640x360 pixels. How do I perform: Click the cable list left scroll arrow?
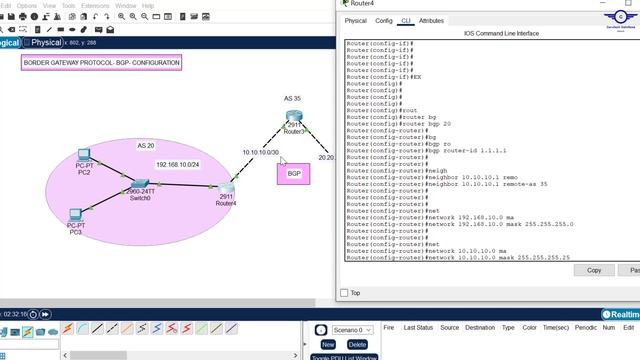[x=65, y=356]
